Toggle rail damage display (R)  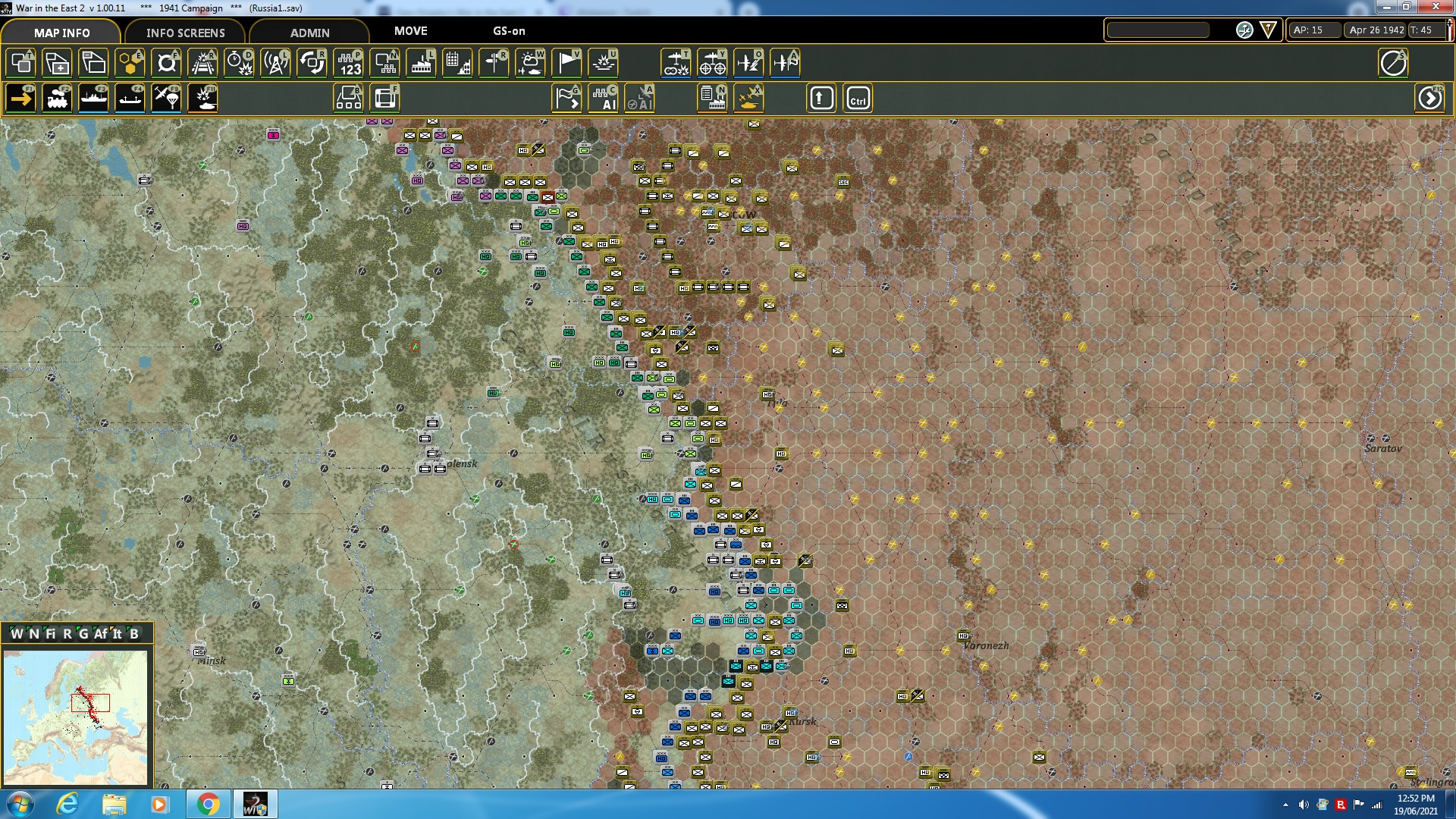(x=202, y=63)
